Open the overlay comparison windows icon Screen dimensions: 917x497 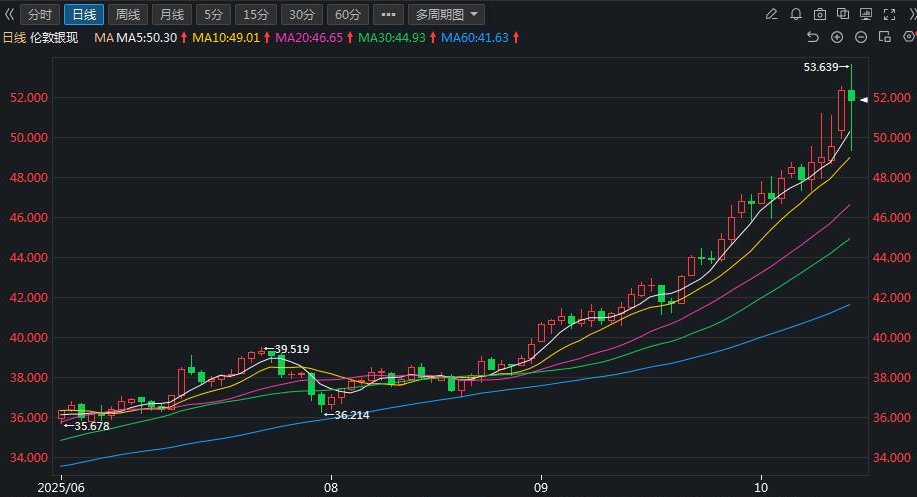pos(843,14)
